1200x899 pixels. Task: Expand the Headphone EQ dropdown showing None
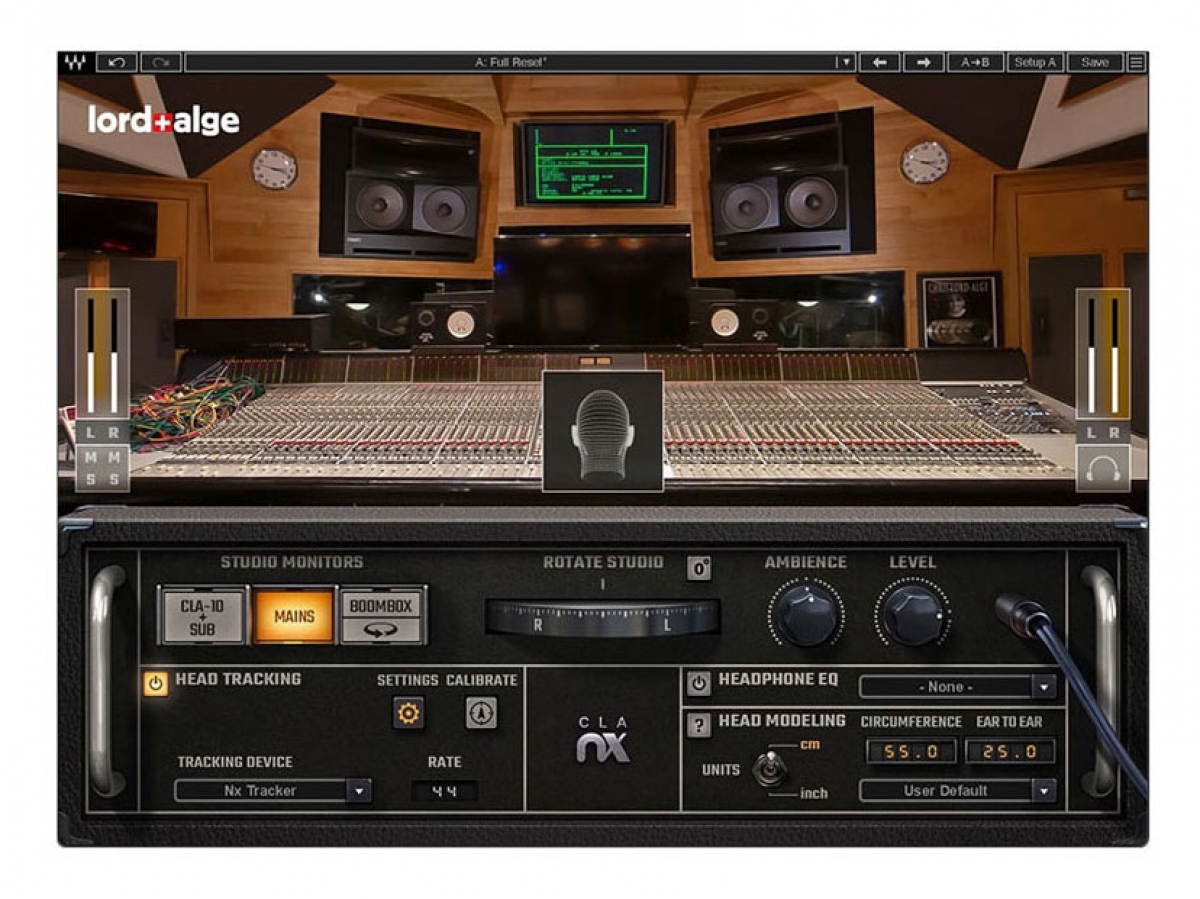957,687
